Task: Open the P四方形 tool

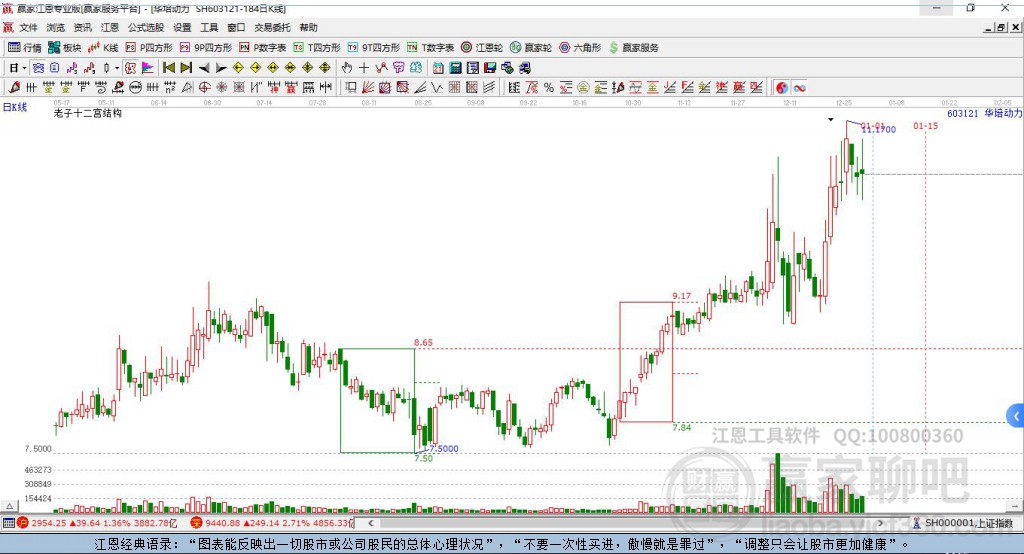Action: (x=149, y=48)
